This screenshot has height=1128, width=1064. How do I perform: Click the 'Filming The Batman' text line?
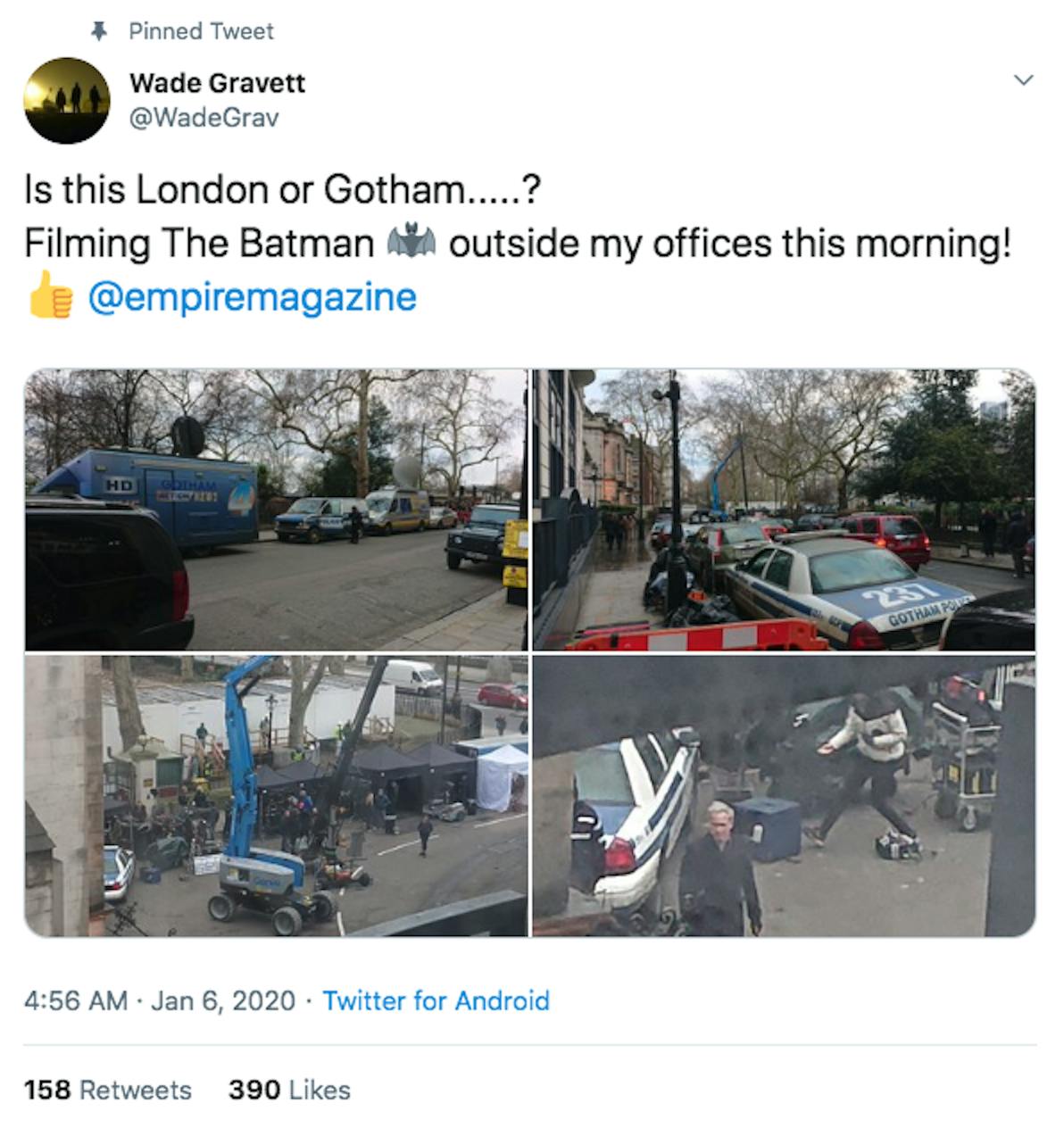click(199, 244)
